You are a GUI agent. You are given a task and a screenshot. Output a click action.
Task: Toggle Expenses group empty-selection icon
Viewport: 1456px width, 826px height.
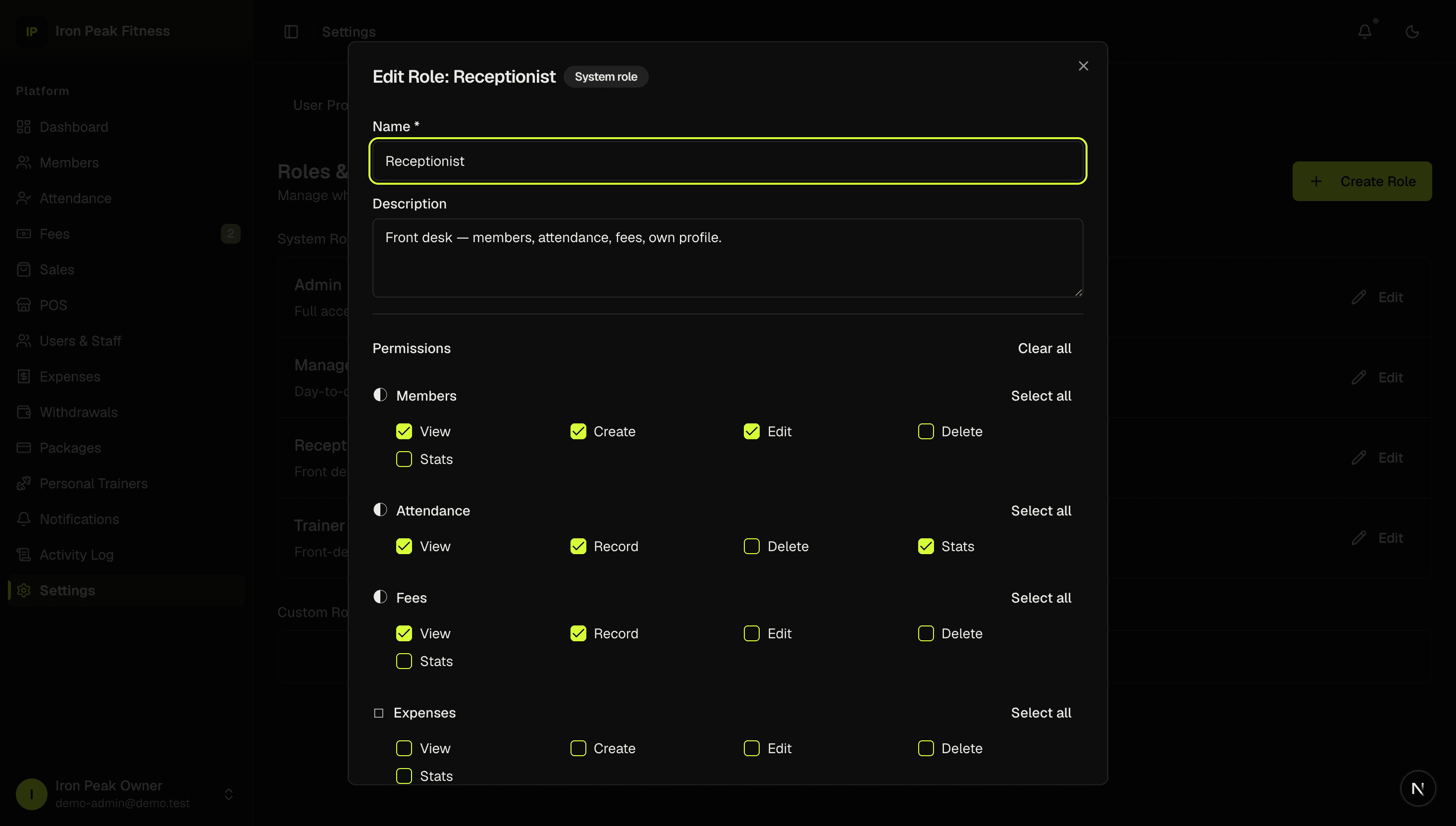[x=378, y=713]
